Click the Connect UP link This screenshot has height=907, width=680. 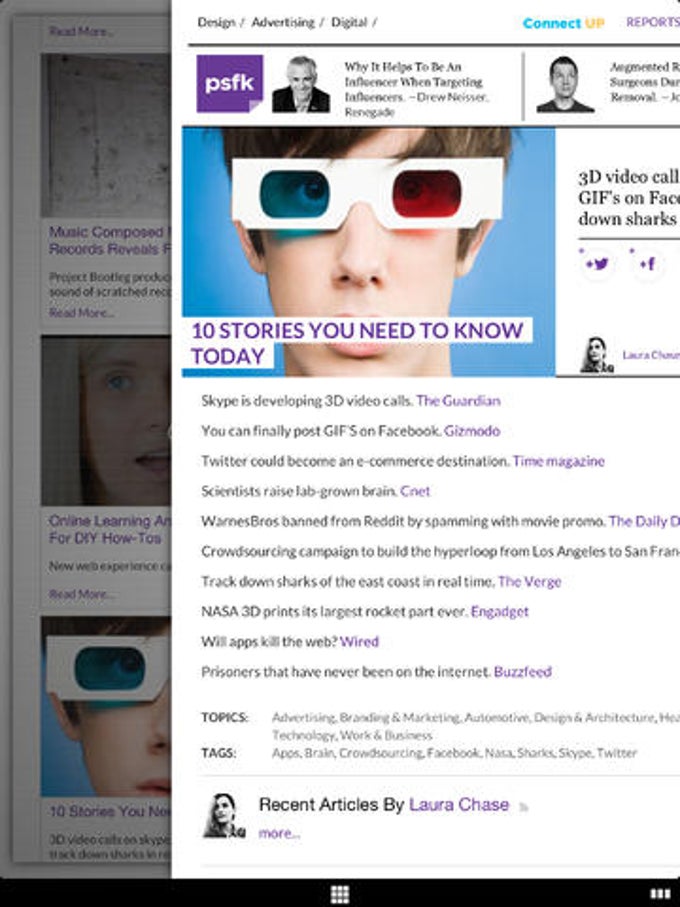tap(563, 23)
